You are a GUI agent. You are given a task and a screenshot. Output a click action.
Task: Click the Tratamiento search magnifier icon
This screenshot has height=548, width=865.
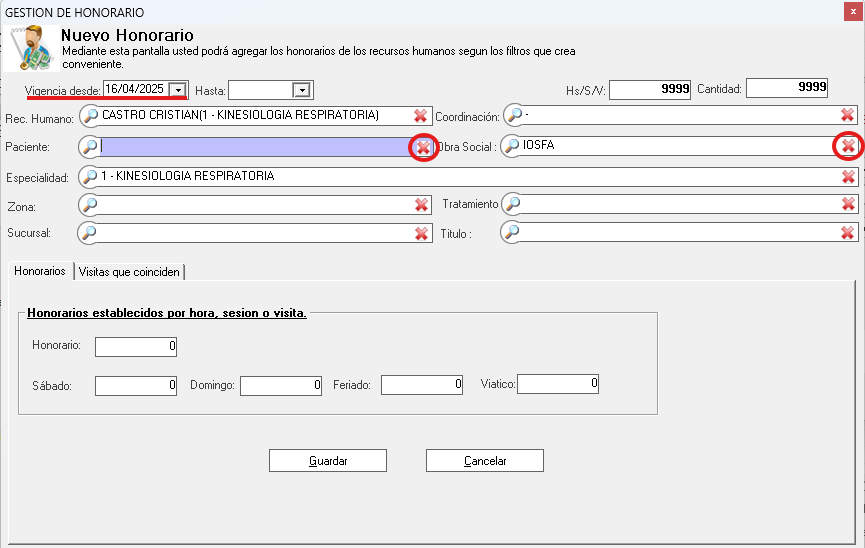[512, 205]
